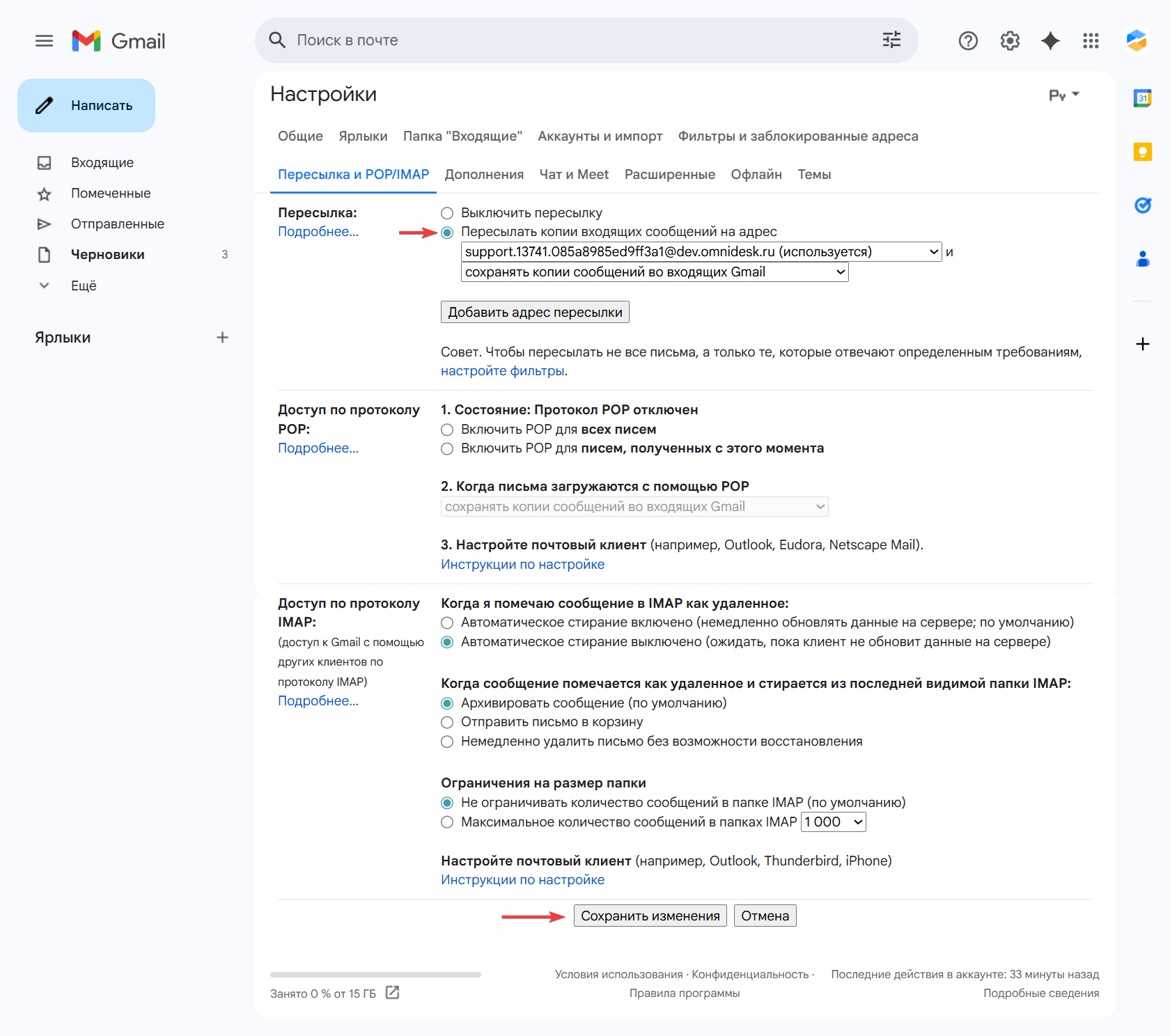Expand the Ещё section in sidebar
1170x1036 pixels.
point(83,285)
